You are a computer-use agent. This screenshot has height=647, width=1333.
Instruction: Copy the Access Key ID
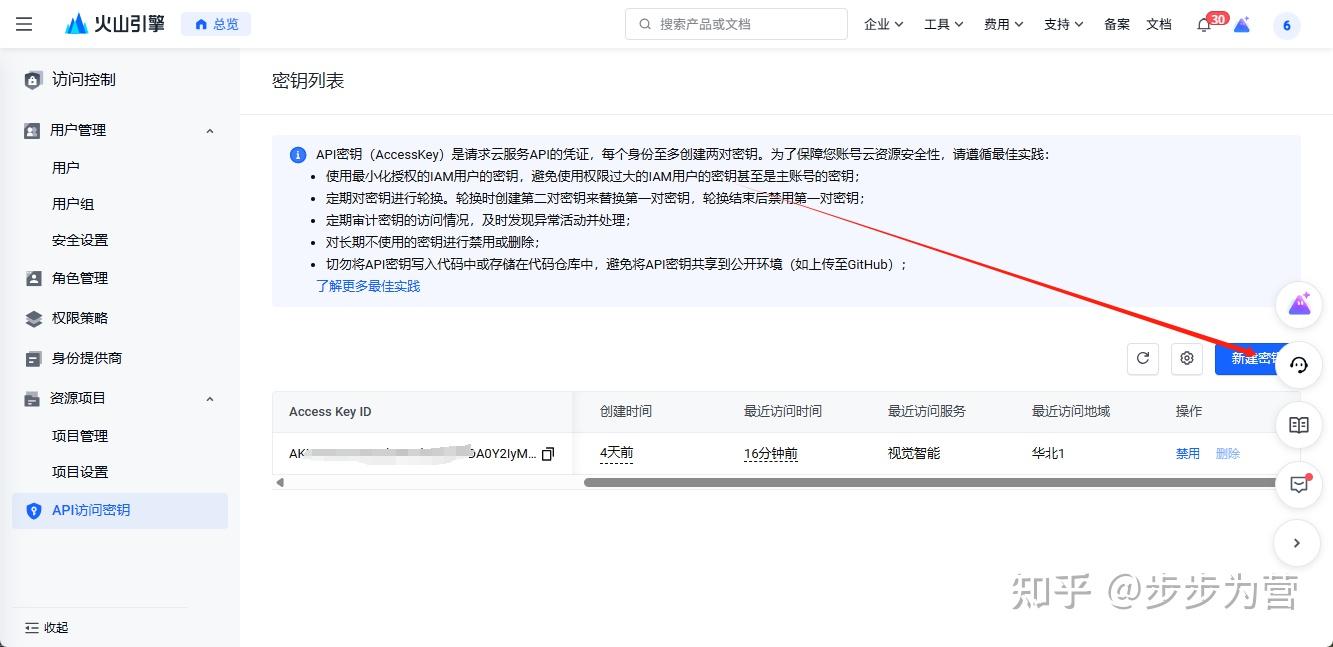pos(547,454)
